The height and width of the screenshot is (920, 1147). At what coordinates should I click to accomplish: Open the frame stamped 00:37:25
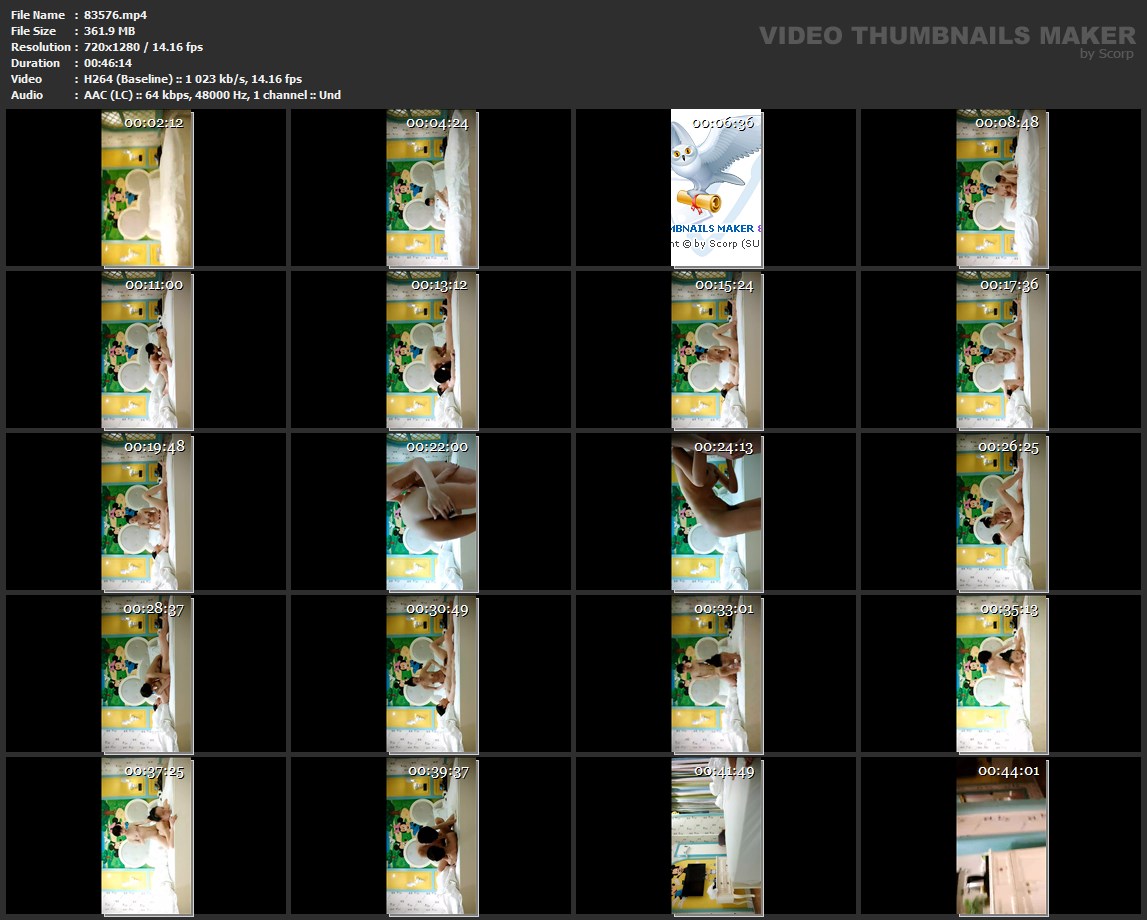click(146, 837)
